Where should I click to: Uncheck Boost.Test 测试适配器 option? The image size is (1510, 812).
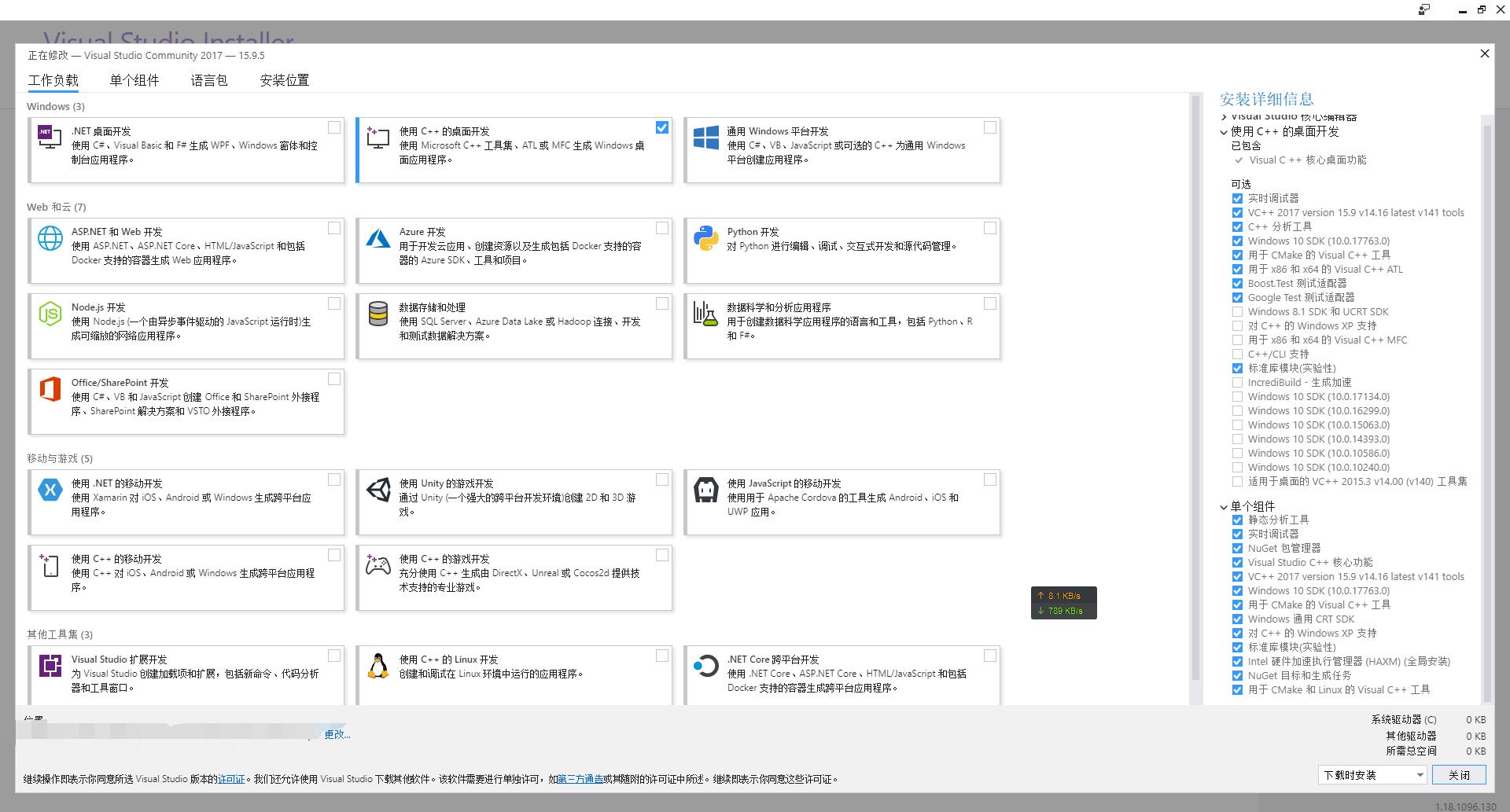pyautogui.click(x=1237, y=284)
